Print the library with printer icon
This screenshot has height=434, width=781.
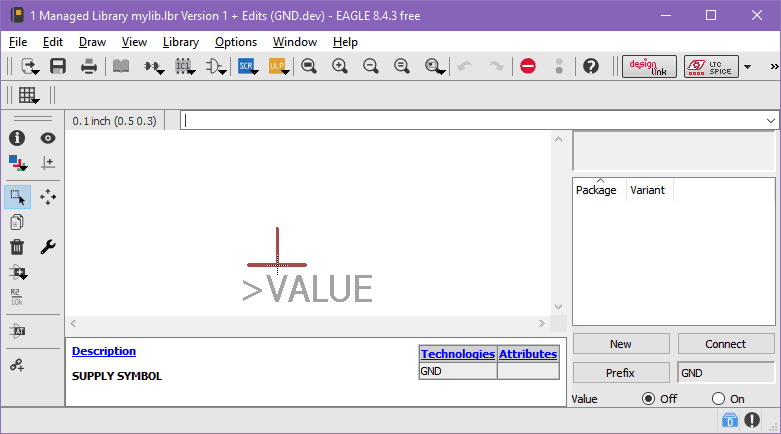89,66
